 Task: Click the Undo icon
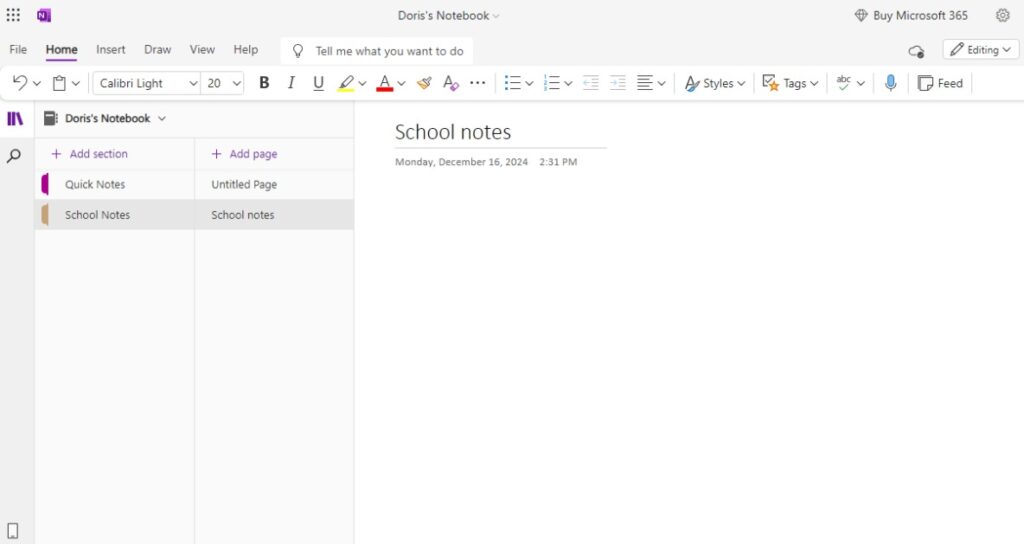tap(20, 83)
